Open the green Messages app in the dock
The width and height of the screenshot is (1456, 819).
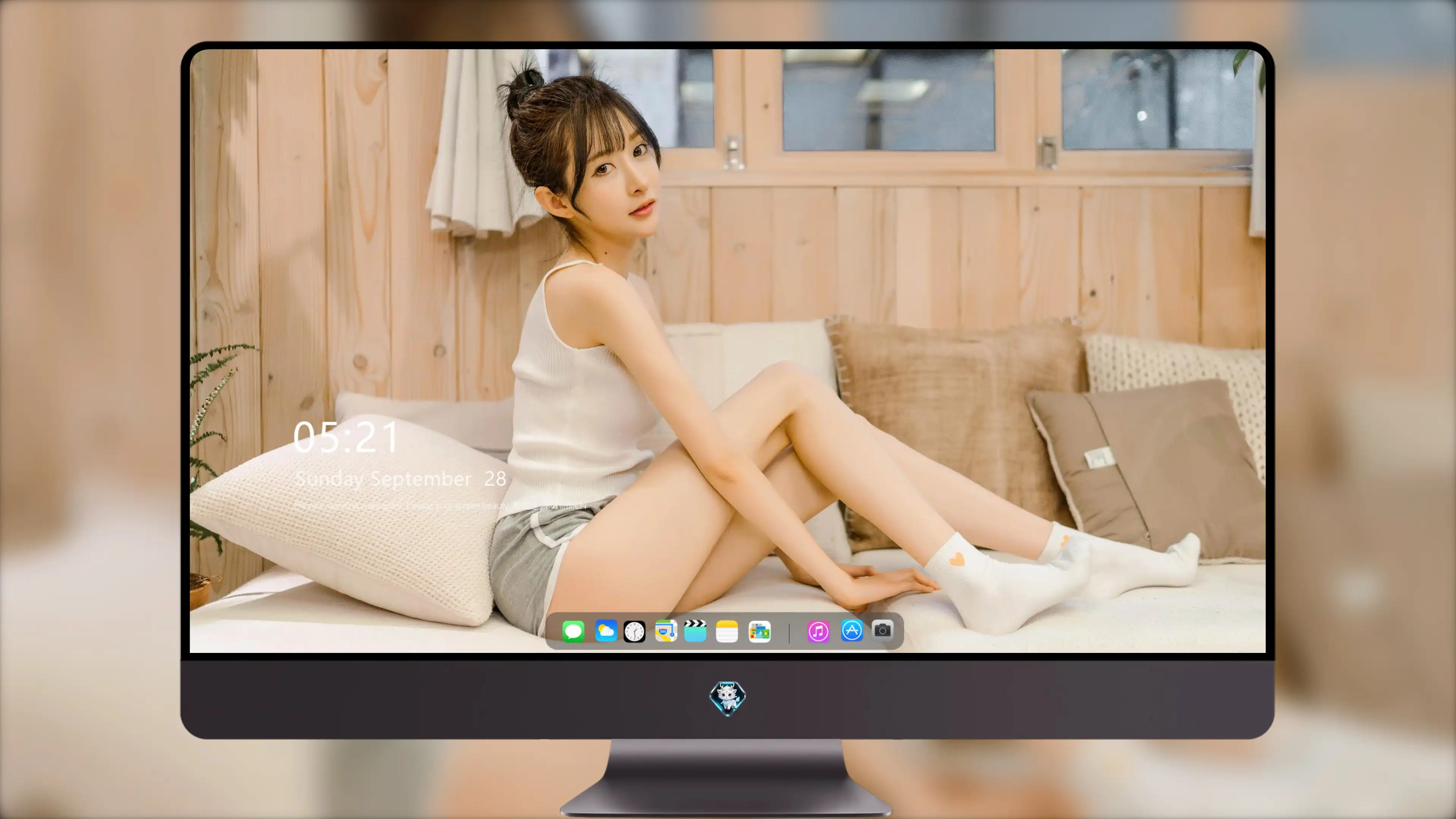pyautogui.click(x=573, y=631)
